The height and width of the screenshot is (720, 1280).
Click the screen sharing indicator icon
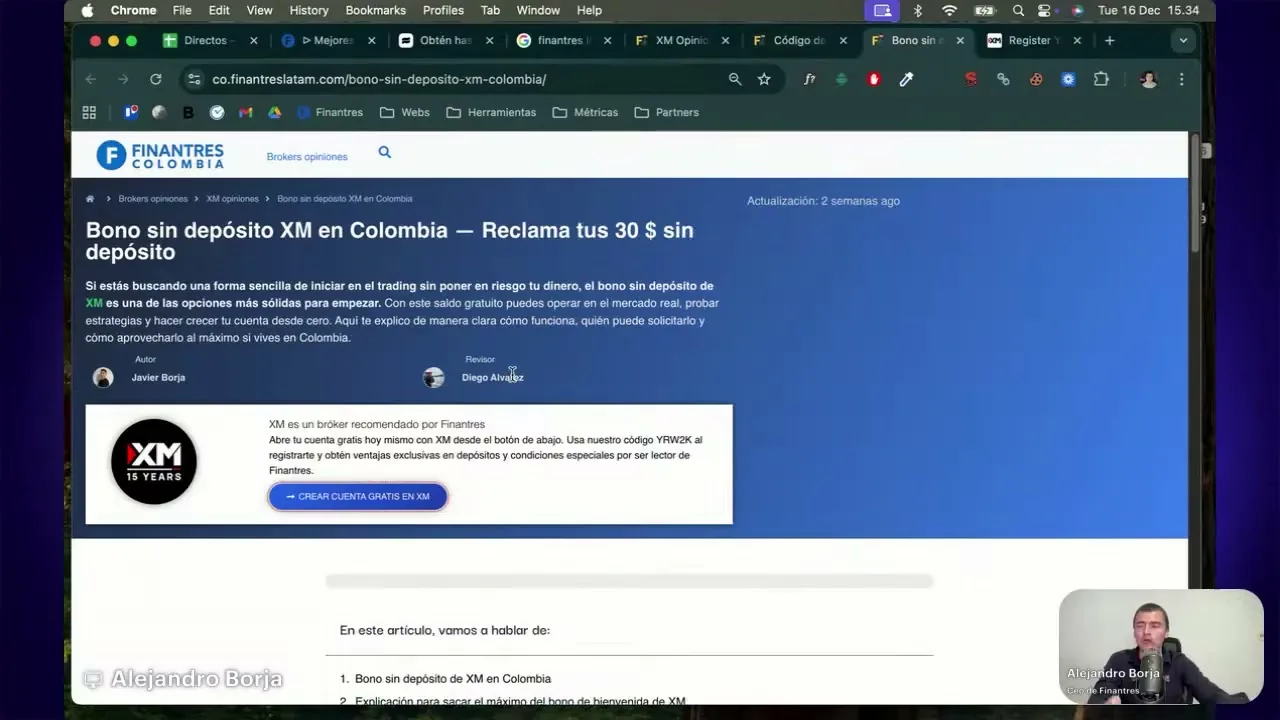(882, 10)
